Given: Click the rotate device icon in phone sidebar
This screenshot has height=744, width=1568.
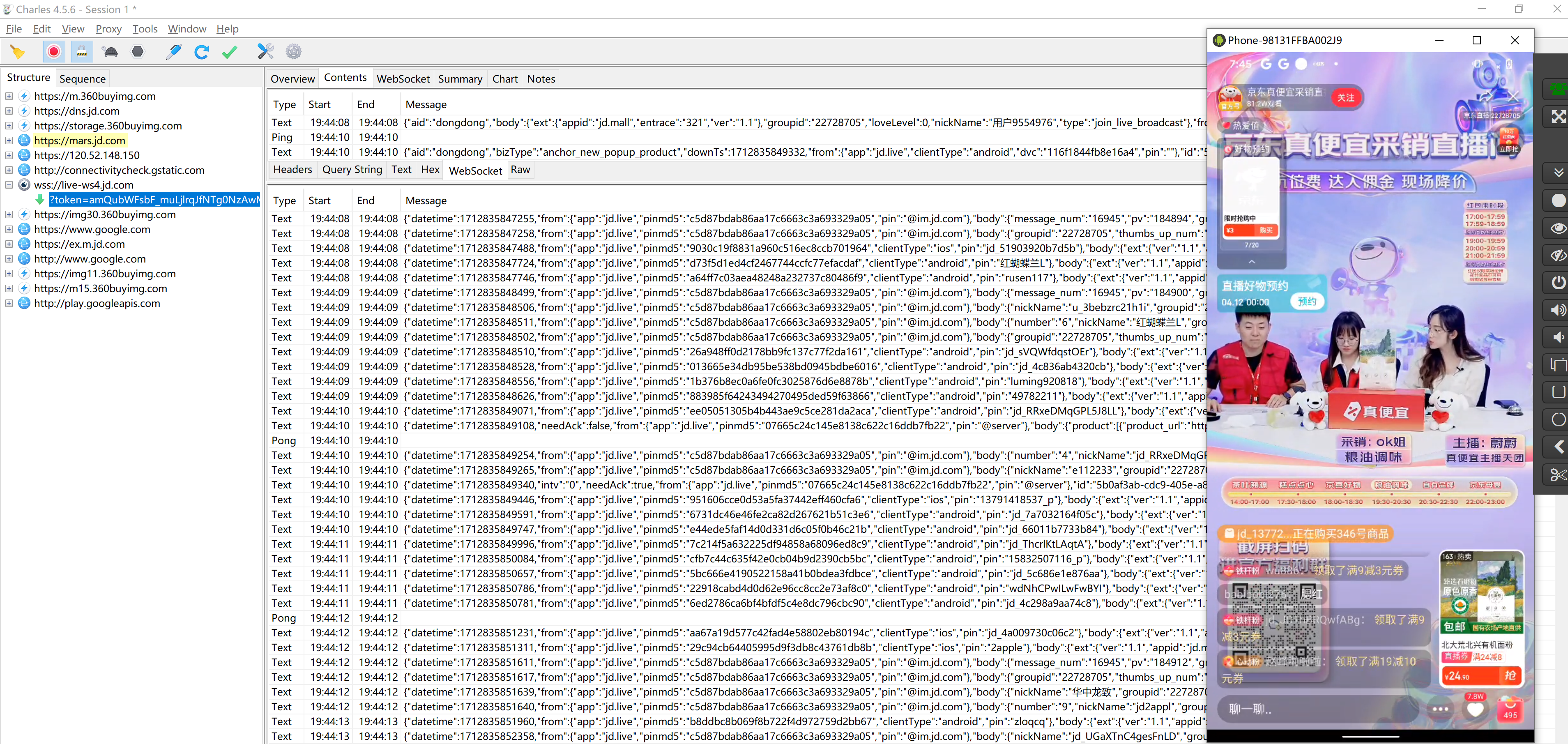Looking at the screenshot, I should coord(1558,365).
